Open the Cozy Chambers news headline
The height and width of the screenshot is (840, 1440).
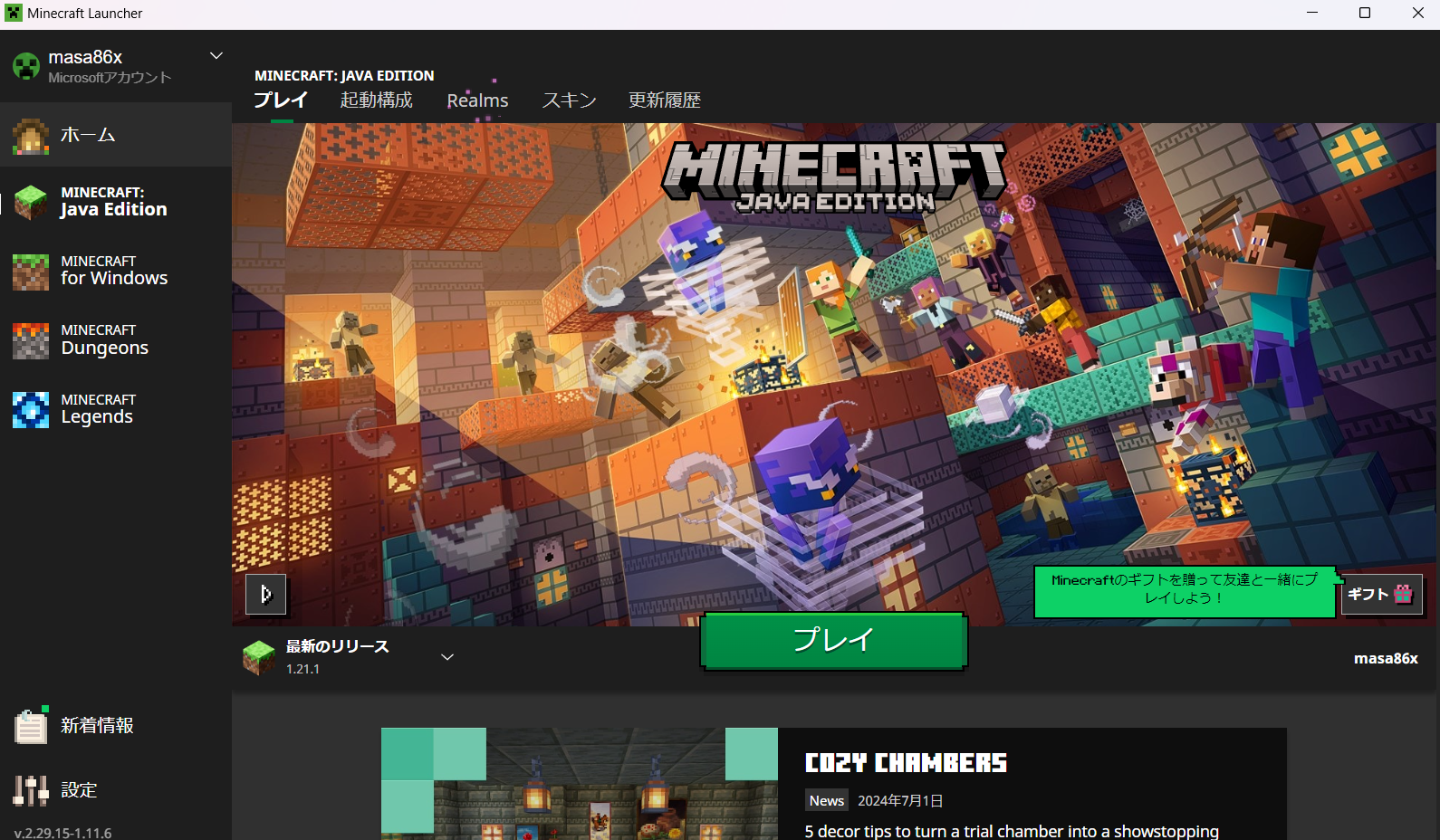[906, 763]
